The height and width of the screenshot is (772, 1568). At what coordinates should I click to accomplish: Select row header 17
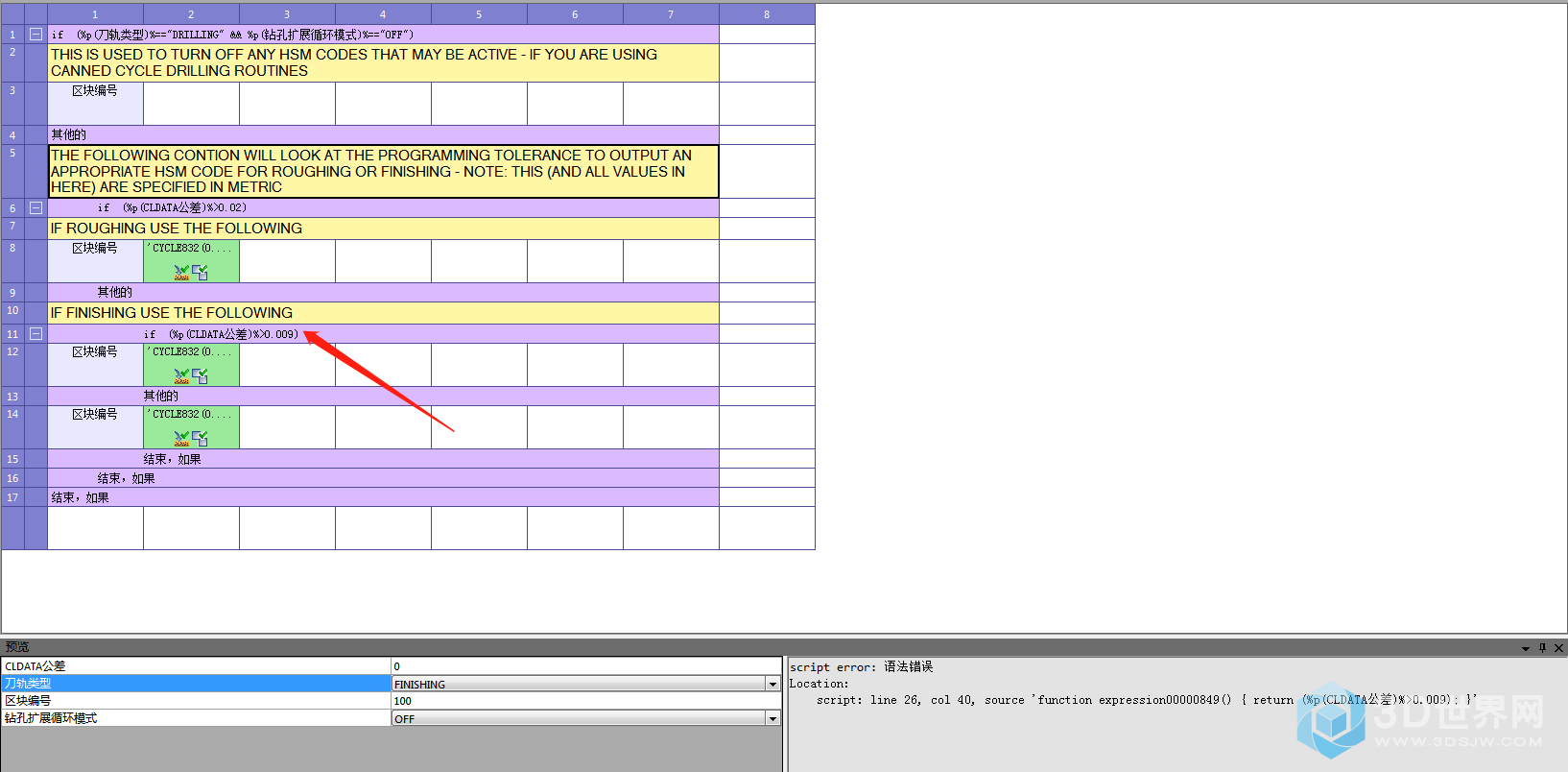(x=12, y=497)
